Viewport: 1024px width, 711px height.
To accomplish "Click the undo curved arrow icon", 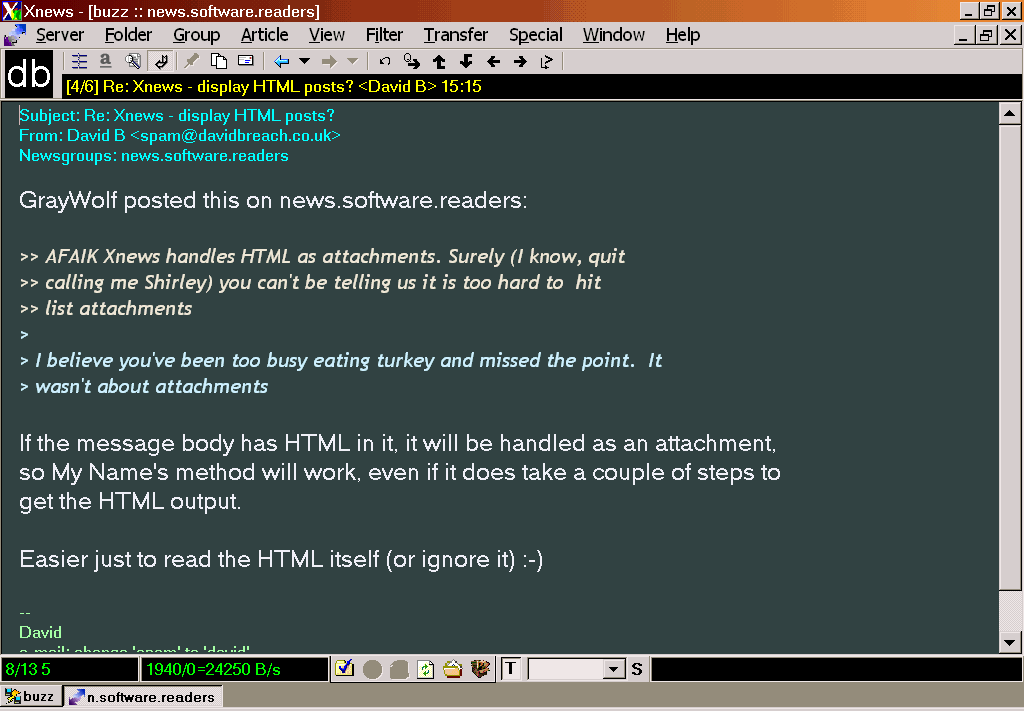I will click(385, 61).
